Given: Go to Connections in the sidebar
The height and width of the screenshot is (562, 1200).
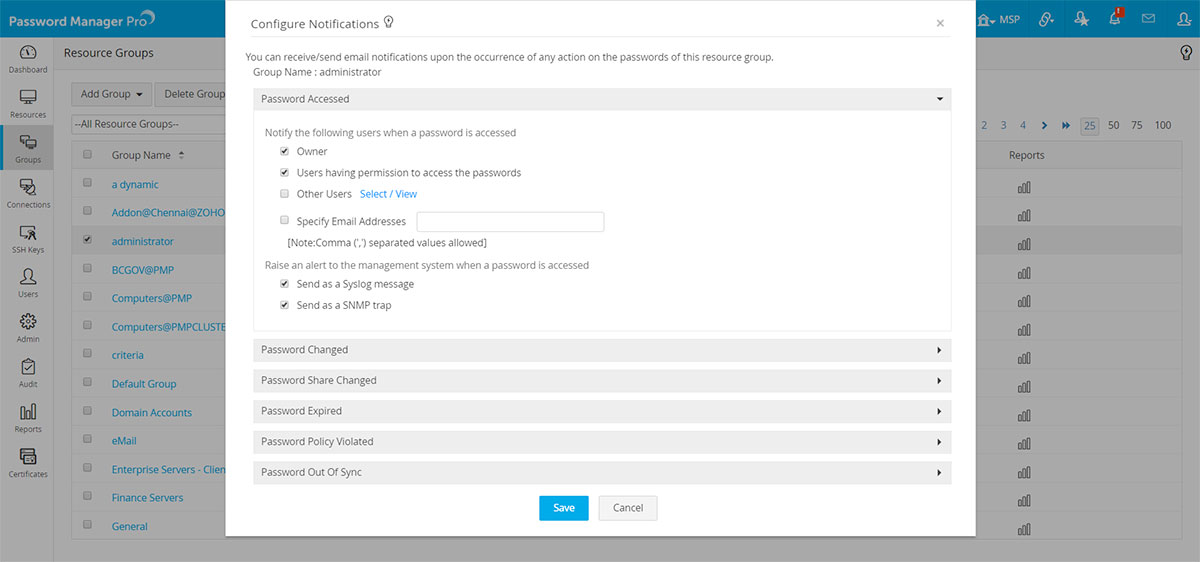Looking at the screenshot, I should [x=28, y=193].
